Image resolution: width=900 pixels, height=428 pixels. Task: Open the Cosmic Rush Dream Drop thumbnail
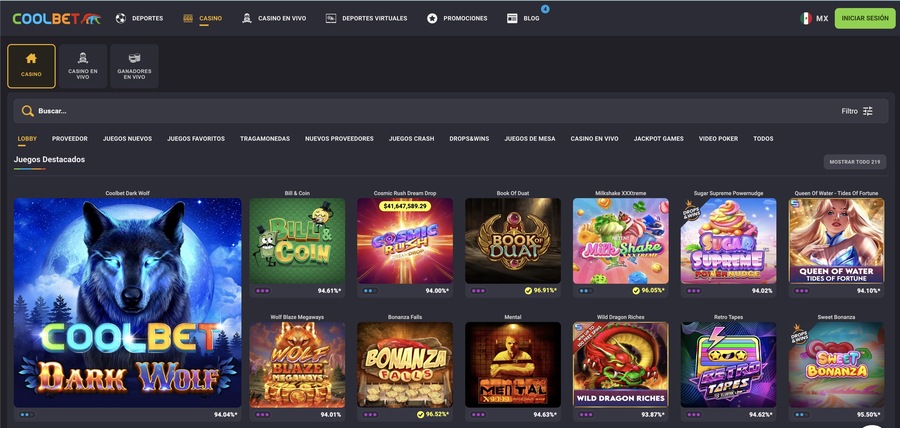click(405, 241)
